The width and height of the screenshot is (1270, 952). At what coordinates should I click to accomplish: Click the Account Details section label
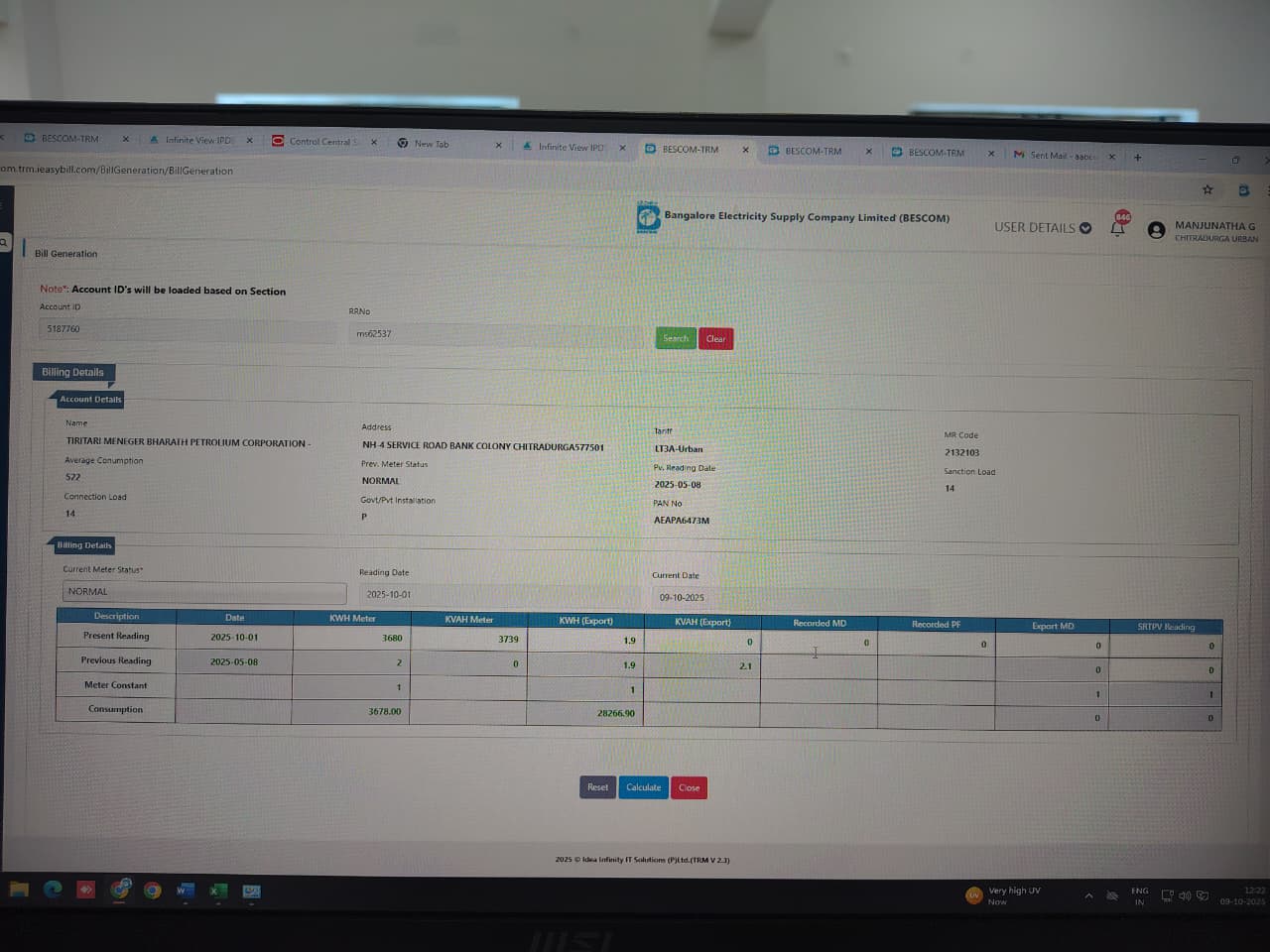[90, 400]
